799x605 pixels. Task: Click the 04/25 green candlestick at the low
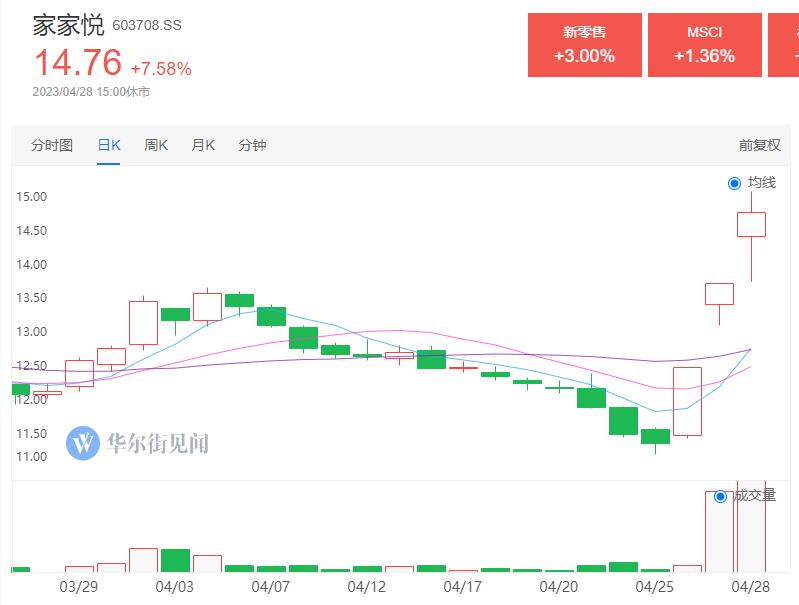pos(655,440)
